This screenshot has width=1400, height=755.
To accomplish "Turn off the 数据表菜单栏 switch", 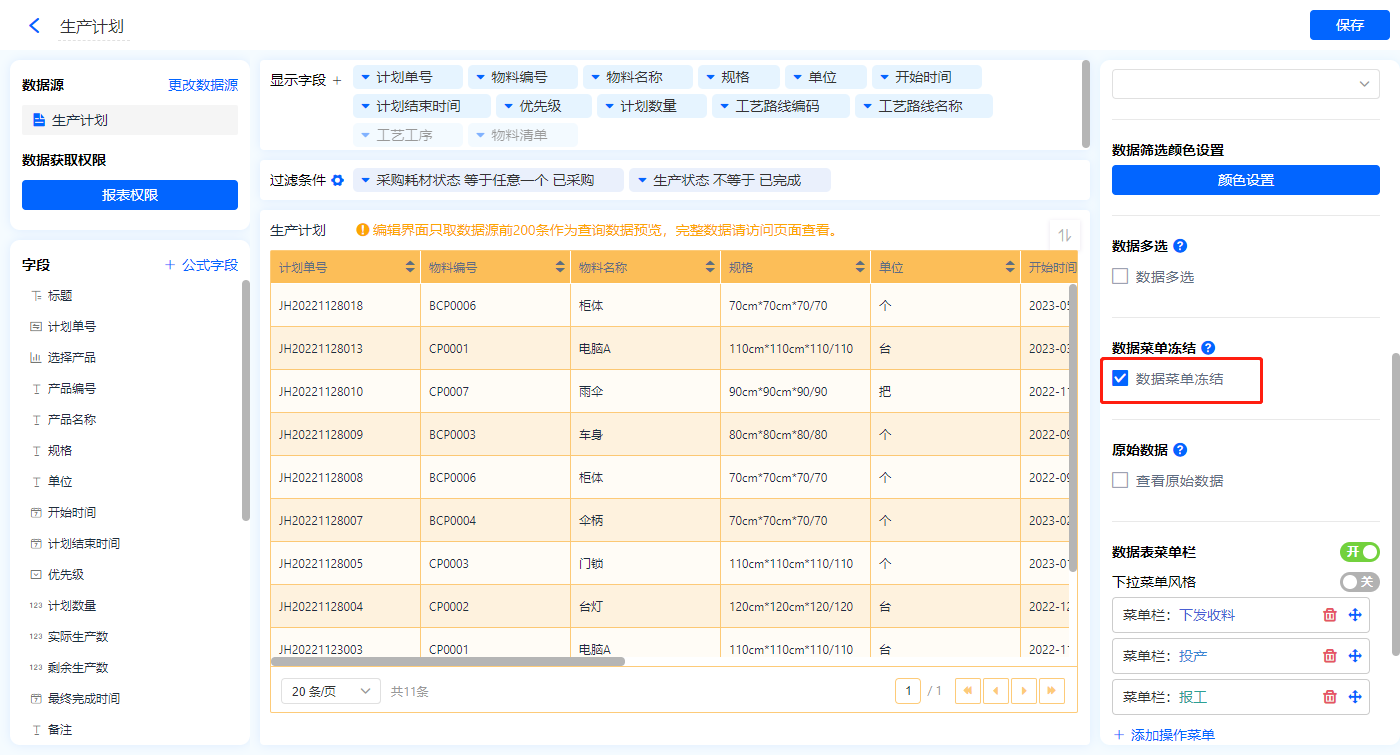I will tap(1359, 552).
